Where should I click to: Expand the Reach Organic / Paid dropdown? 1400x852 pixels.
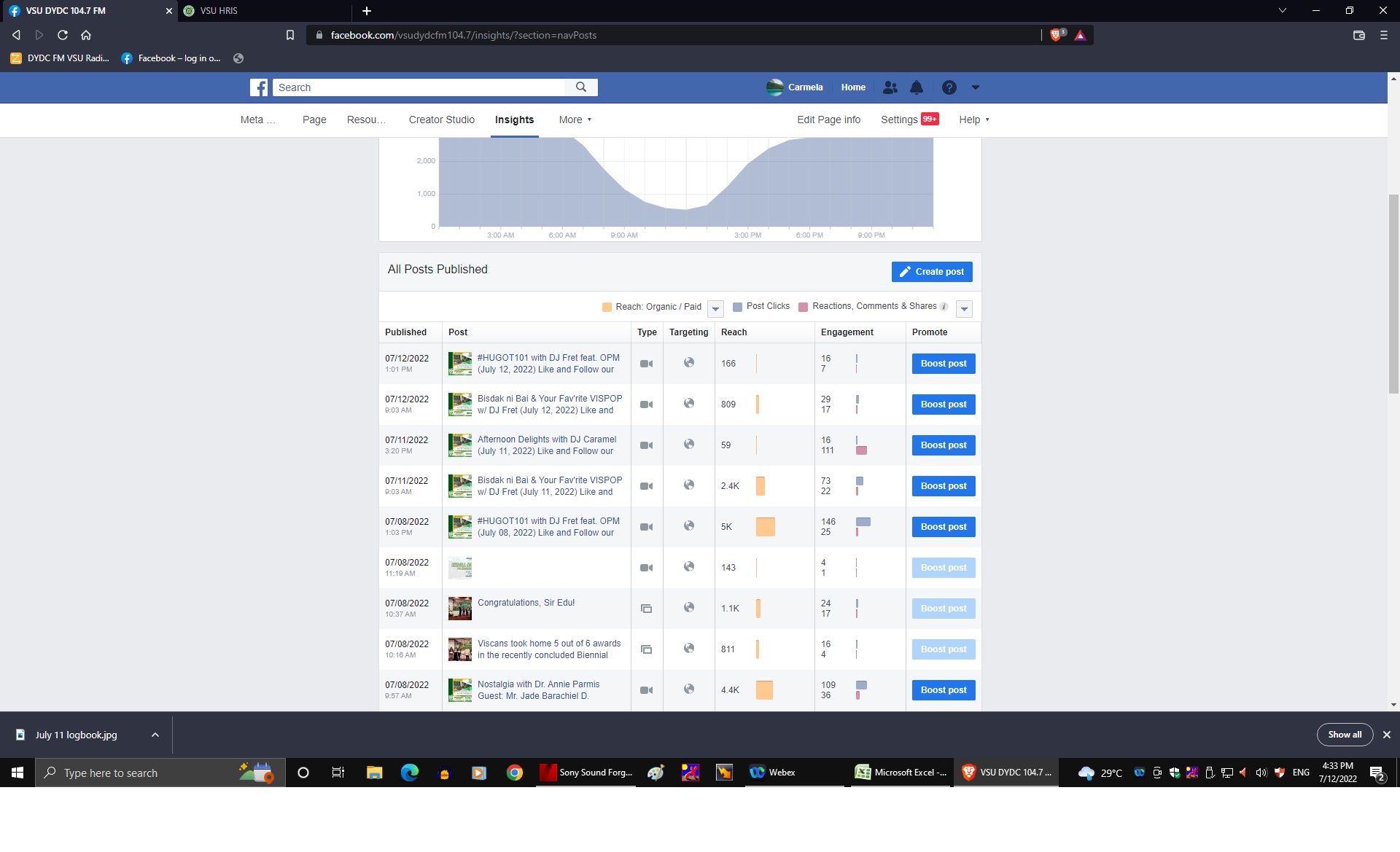(x=715, y=309)
